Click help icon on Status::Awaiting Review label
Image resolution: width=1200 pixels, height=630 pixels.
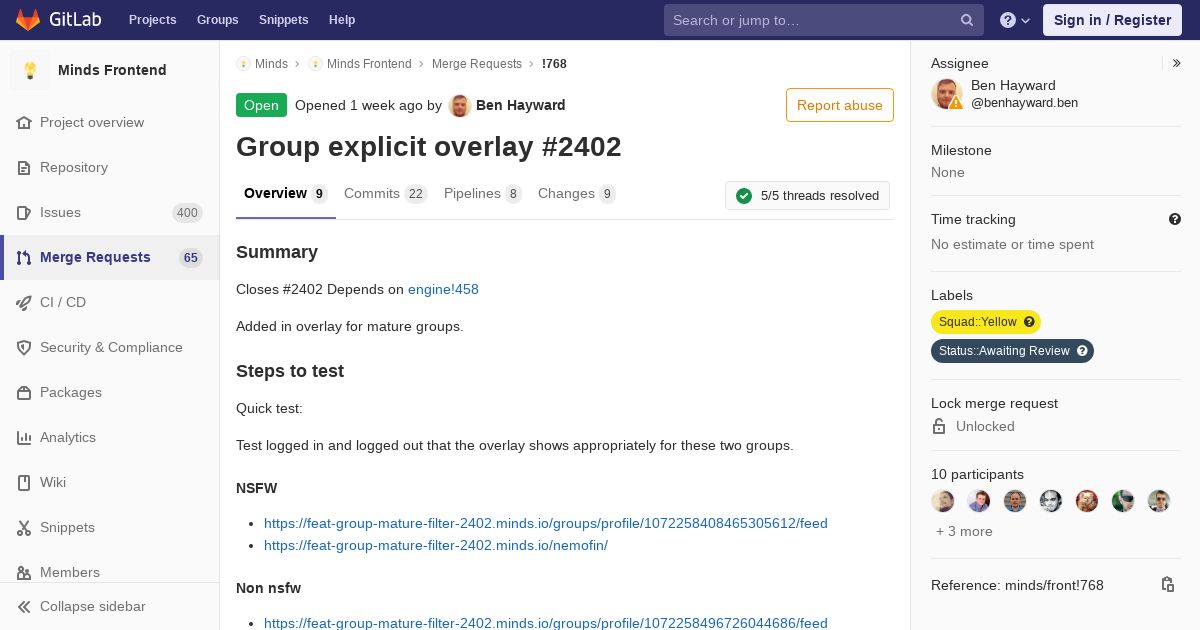[1081, 351]
